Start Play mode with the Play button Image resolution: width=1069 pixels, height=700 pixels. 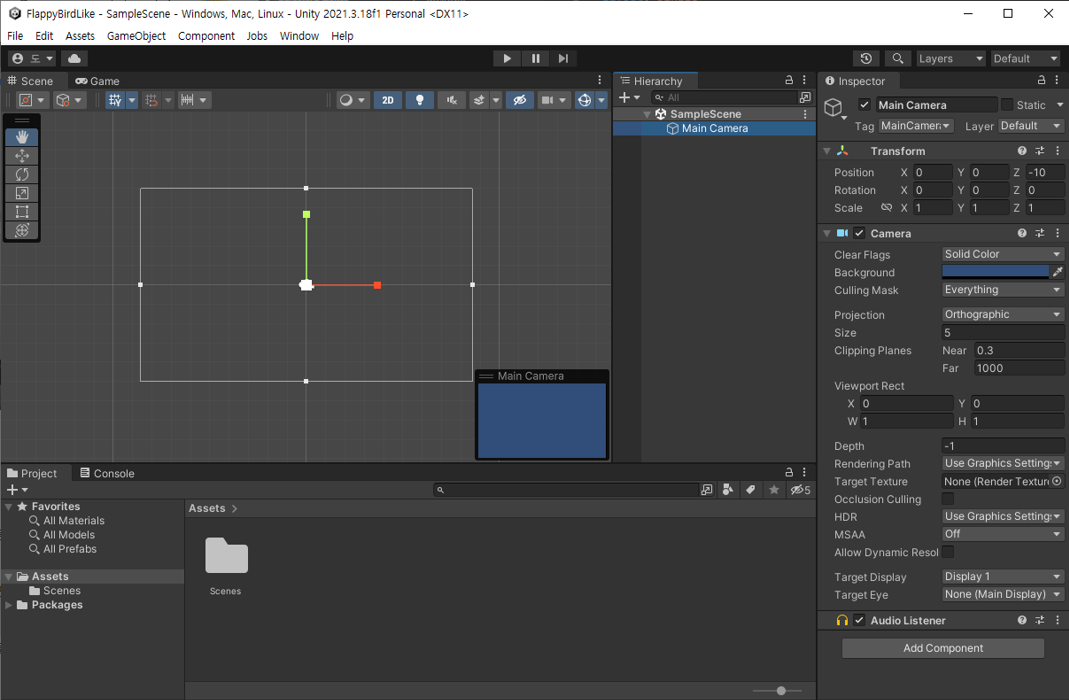point(507,59)
